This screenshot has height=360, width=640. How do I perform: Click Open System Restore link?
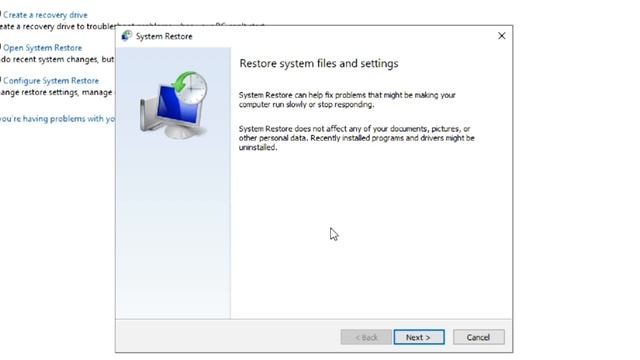pos(42,48)
